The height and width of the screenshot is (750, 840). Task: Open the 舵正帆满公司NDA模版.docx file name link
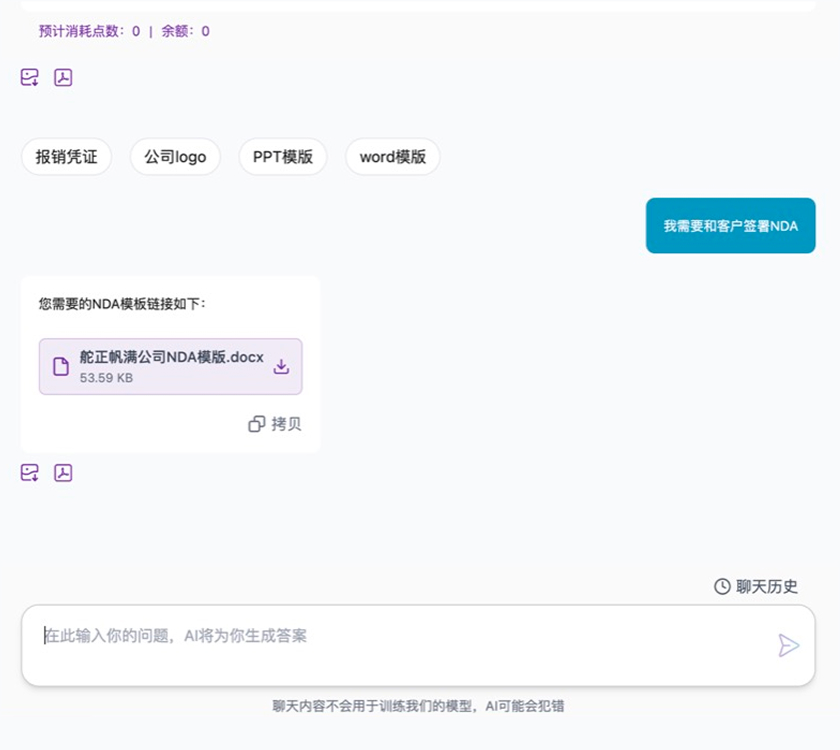tap(171, 358)
